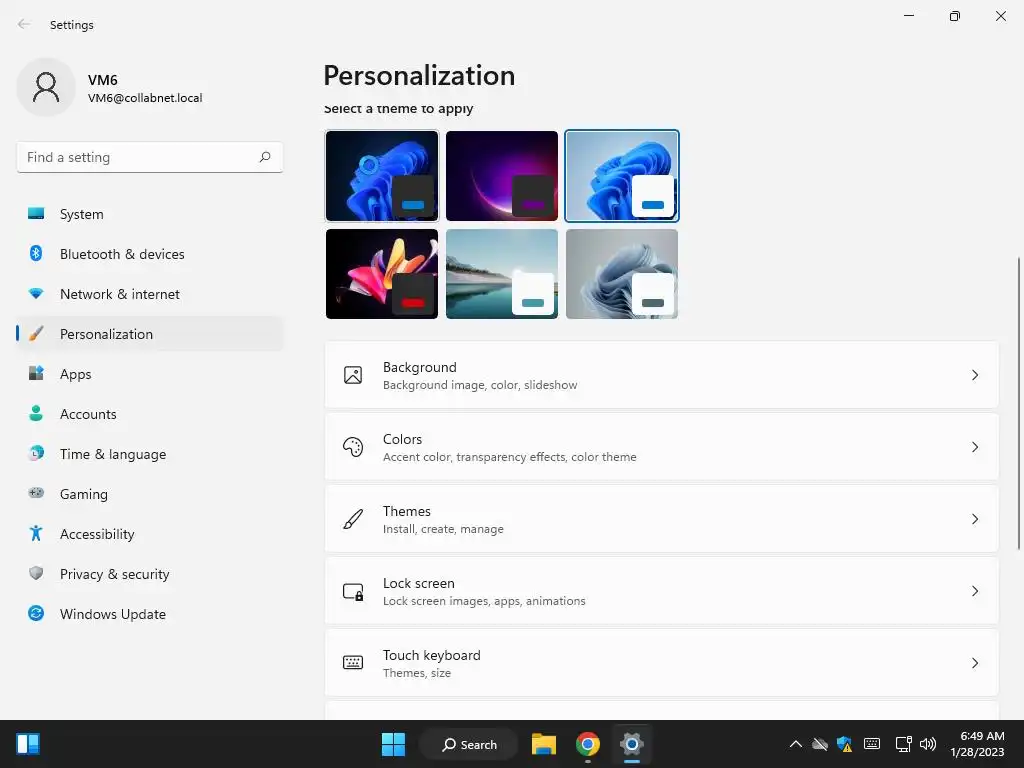Select the Apps category
Image resolution: width=1024 pixels, height=768 pixels.
tap(150, 374)
